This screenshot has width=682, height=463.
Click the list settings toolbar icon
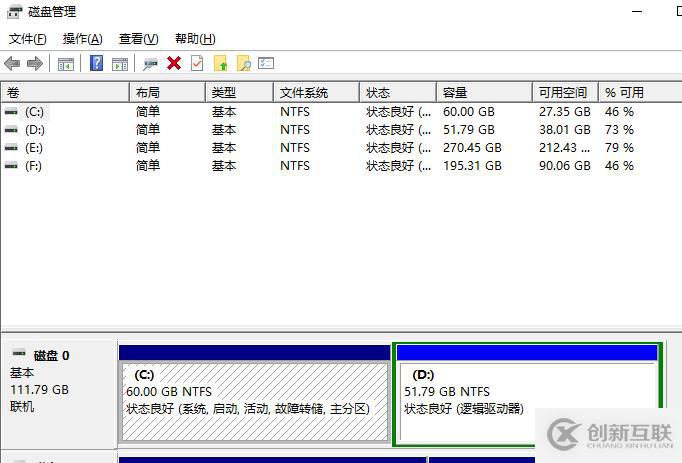(266, 64)
